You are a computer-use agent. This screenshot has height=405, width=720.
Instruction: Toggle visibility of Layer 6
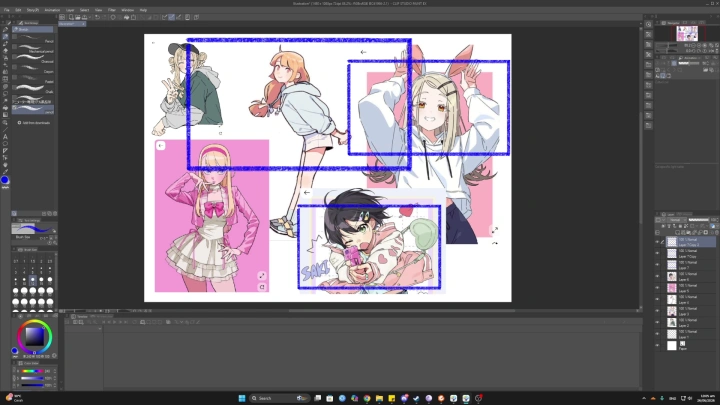[657, 276]
